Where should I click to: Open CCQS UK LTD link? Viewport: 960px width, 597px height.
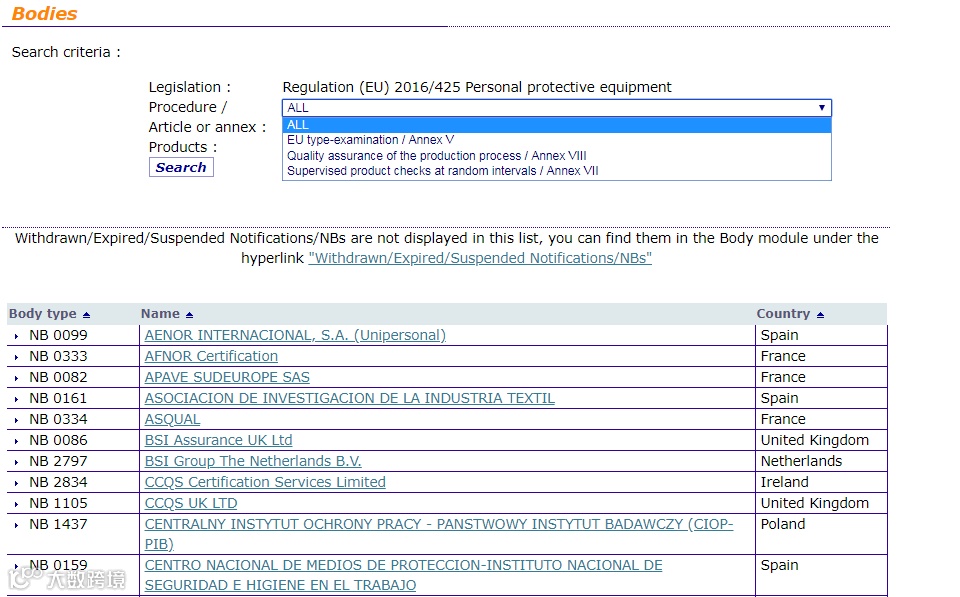190,503
